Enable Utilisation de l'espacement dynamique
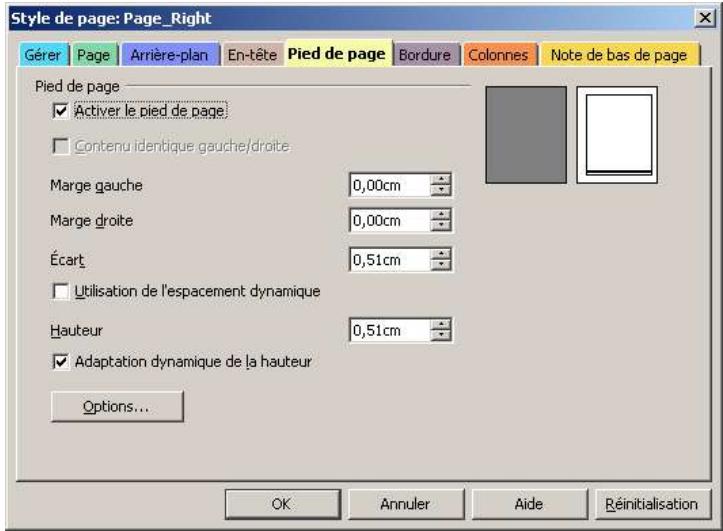Viewport: 723px width, 531px height. (x=61, y=291)
